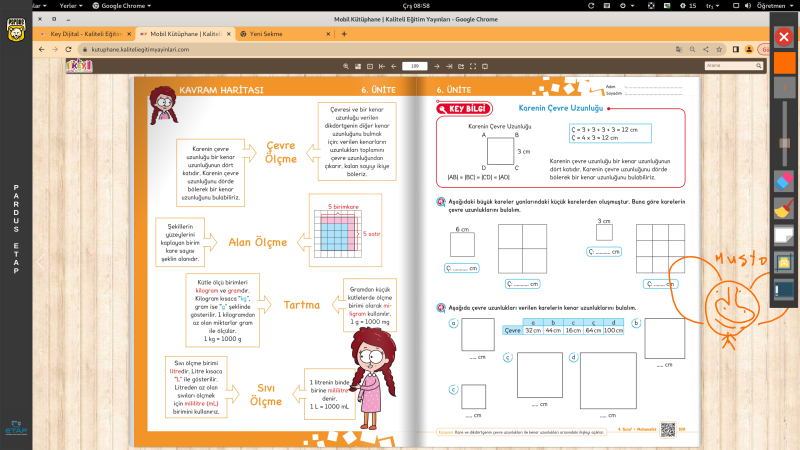This screenshot has height=450, width=800.
Task: Open the Yerler menu in the top panel
Action: pos(71,5)
